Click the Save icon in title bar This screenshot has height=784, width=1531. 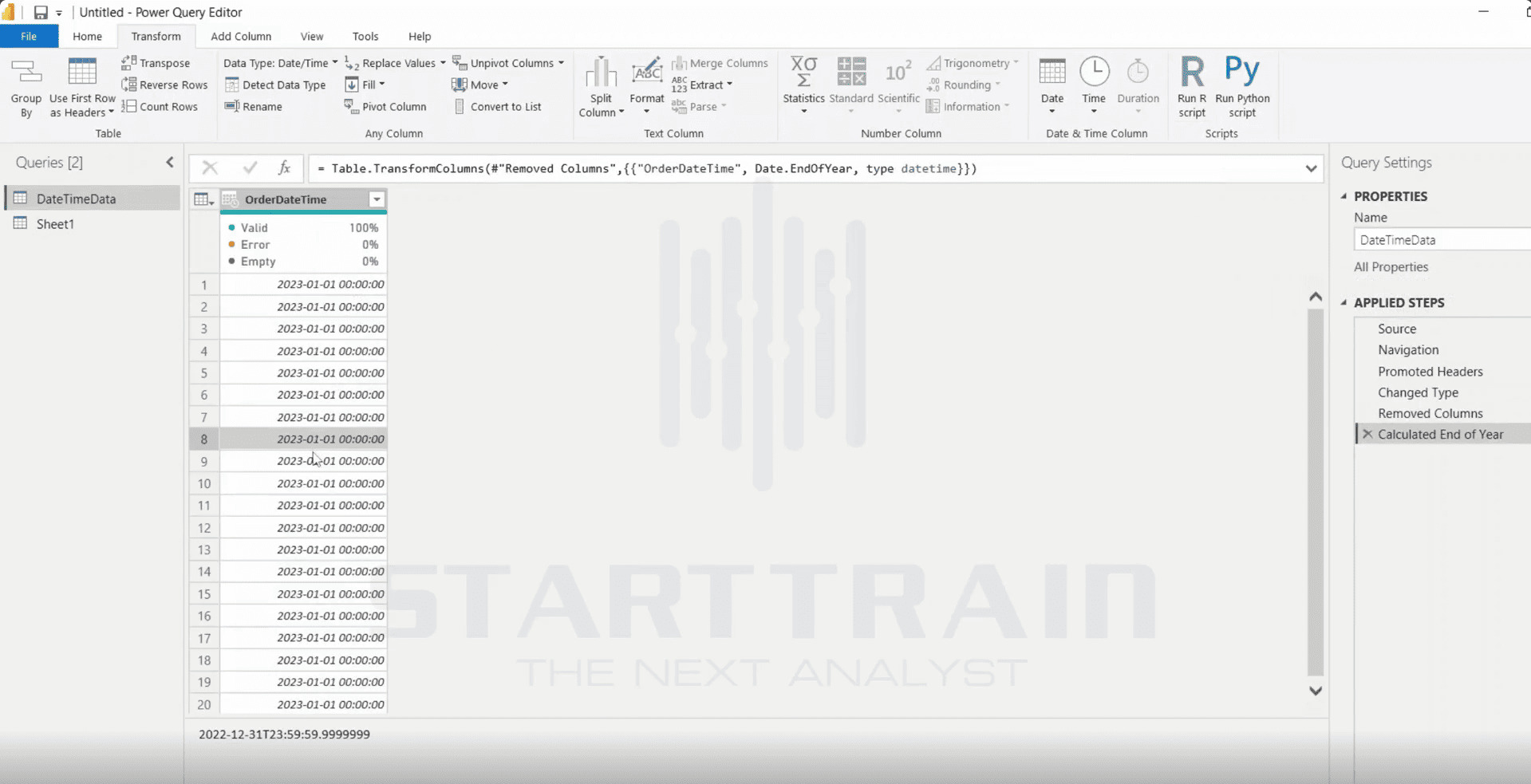point(40,12)
